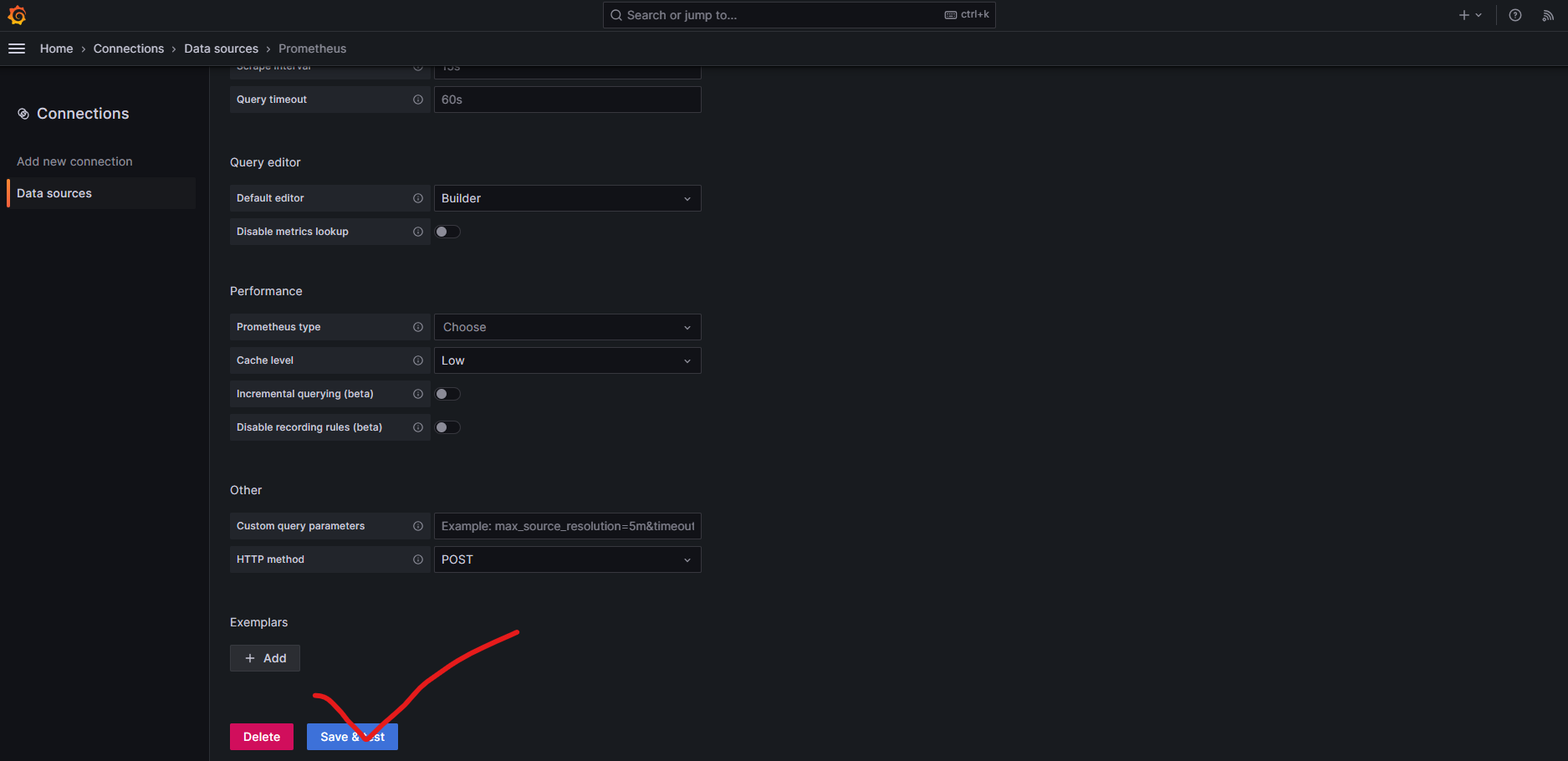Go to Connections breadcrumb
The height and width of the screenshot is (761, 1568).
[x=129, y=49]
